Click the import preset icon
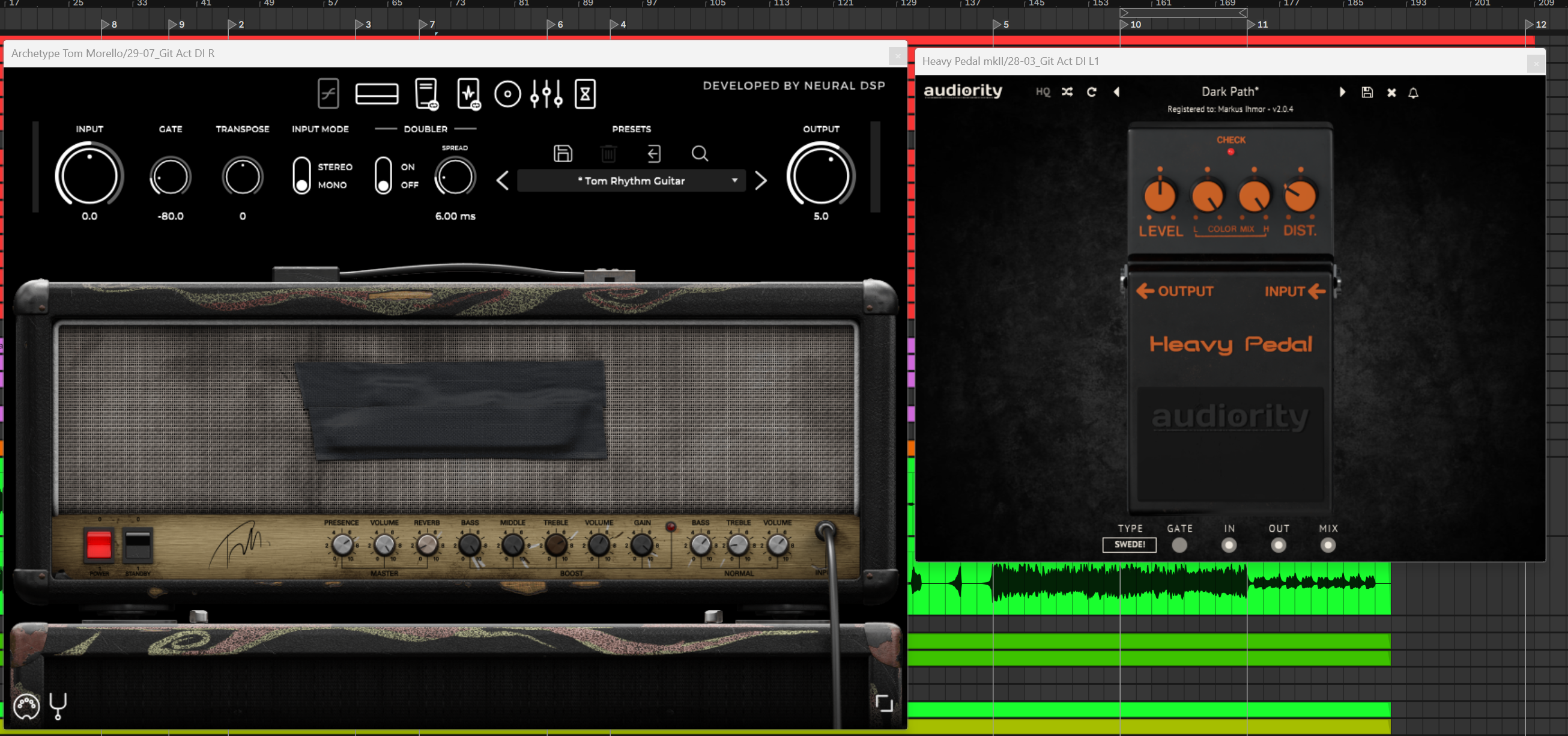This screenshot has width=1568, height=736. [654, 153]
